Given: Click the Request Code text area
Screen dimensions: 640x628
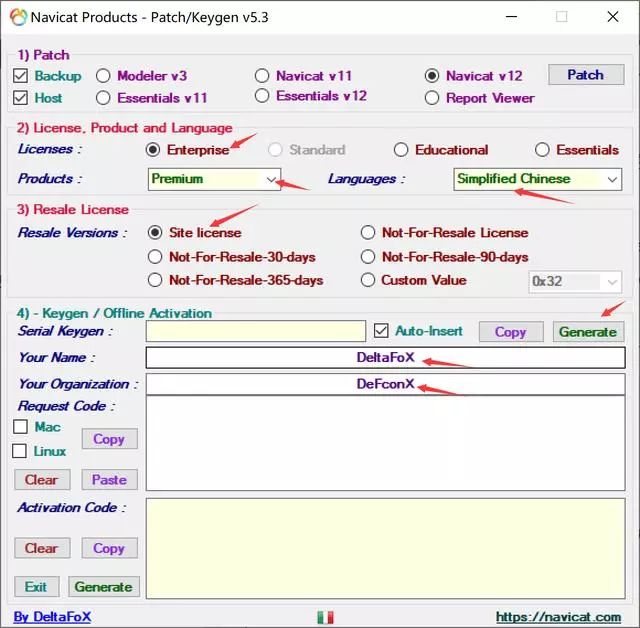Looking at the screenshot, I should coord(385,443).
